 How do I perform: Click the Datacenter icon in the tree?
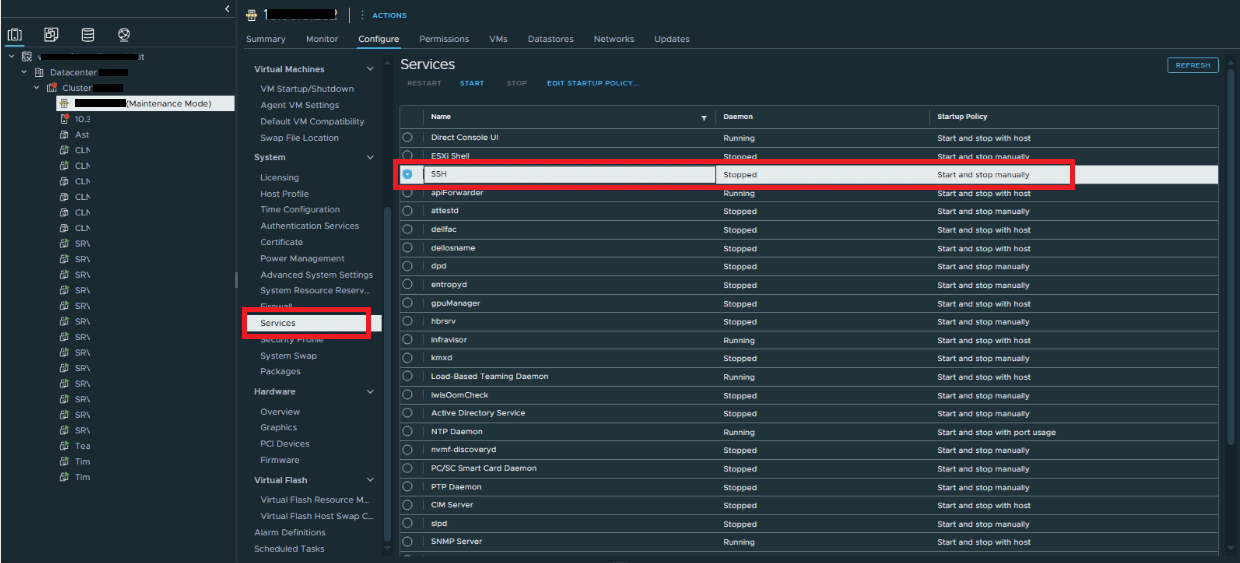[39, 73]
